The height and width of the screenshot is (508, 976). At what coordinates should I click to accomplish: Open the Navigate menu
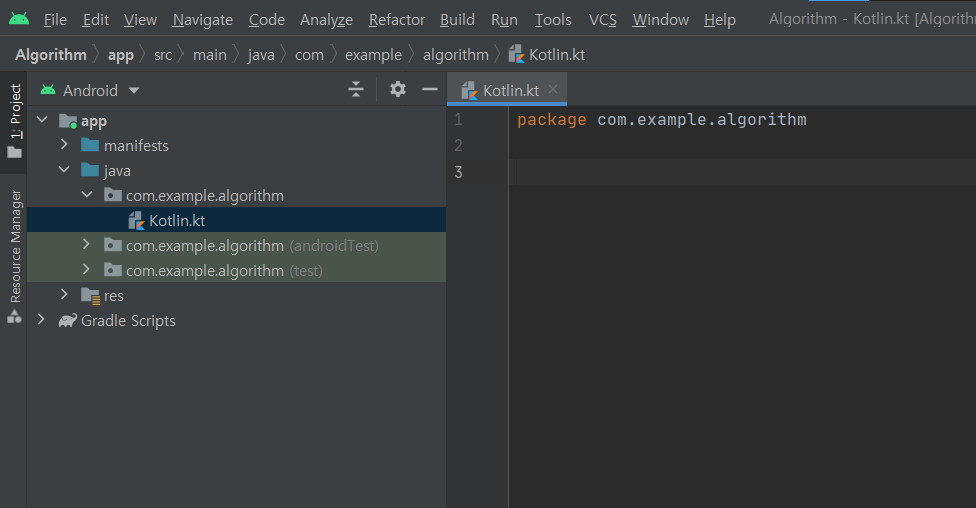pos(203,20)
